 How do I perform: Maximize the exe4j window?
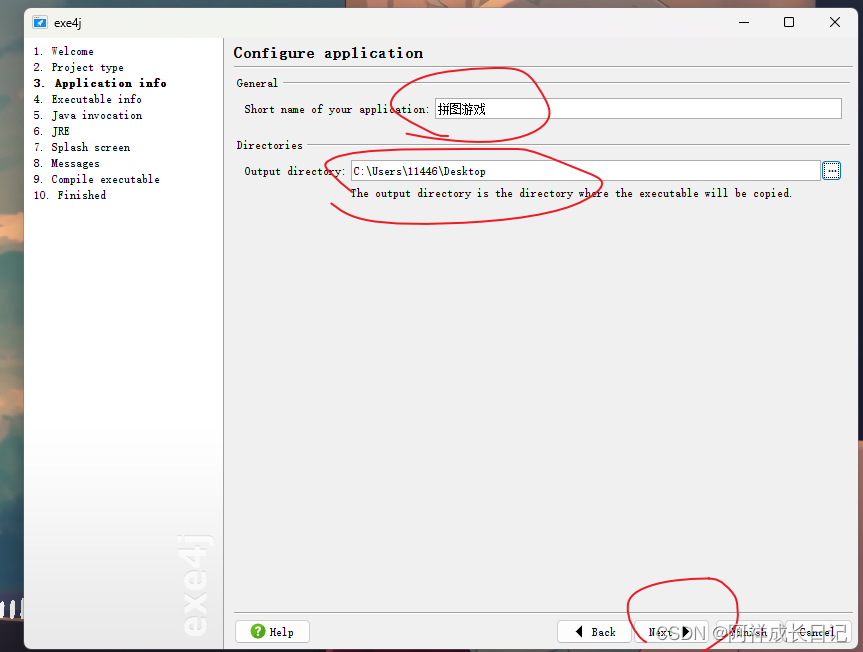click(789, 22)
